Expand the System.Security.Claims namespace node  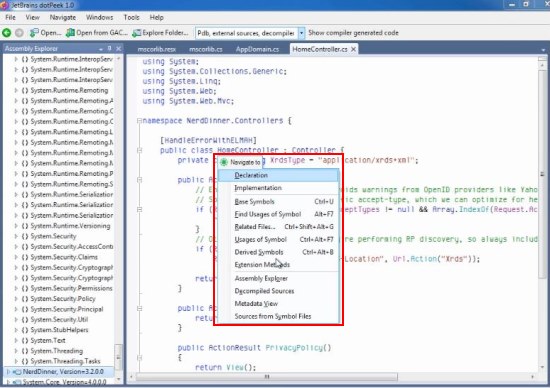pyautogui.click(x=16, y=257)
